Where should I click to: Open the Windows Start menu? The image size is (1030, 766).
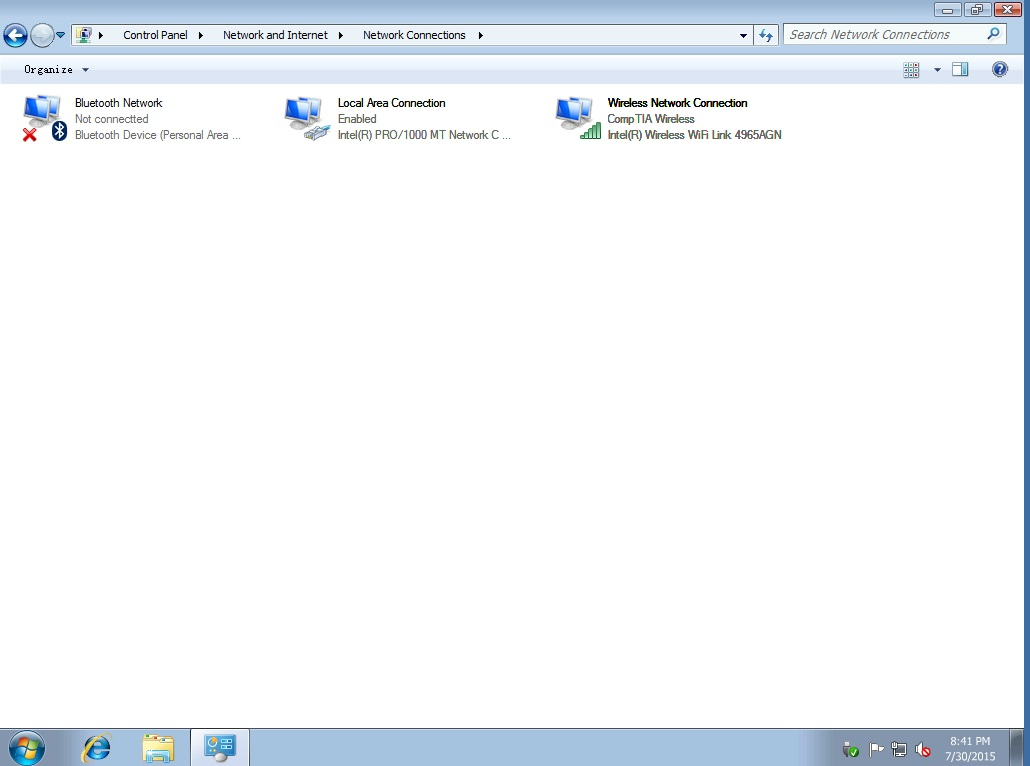tap(26, 747)
